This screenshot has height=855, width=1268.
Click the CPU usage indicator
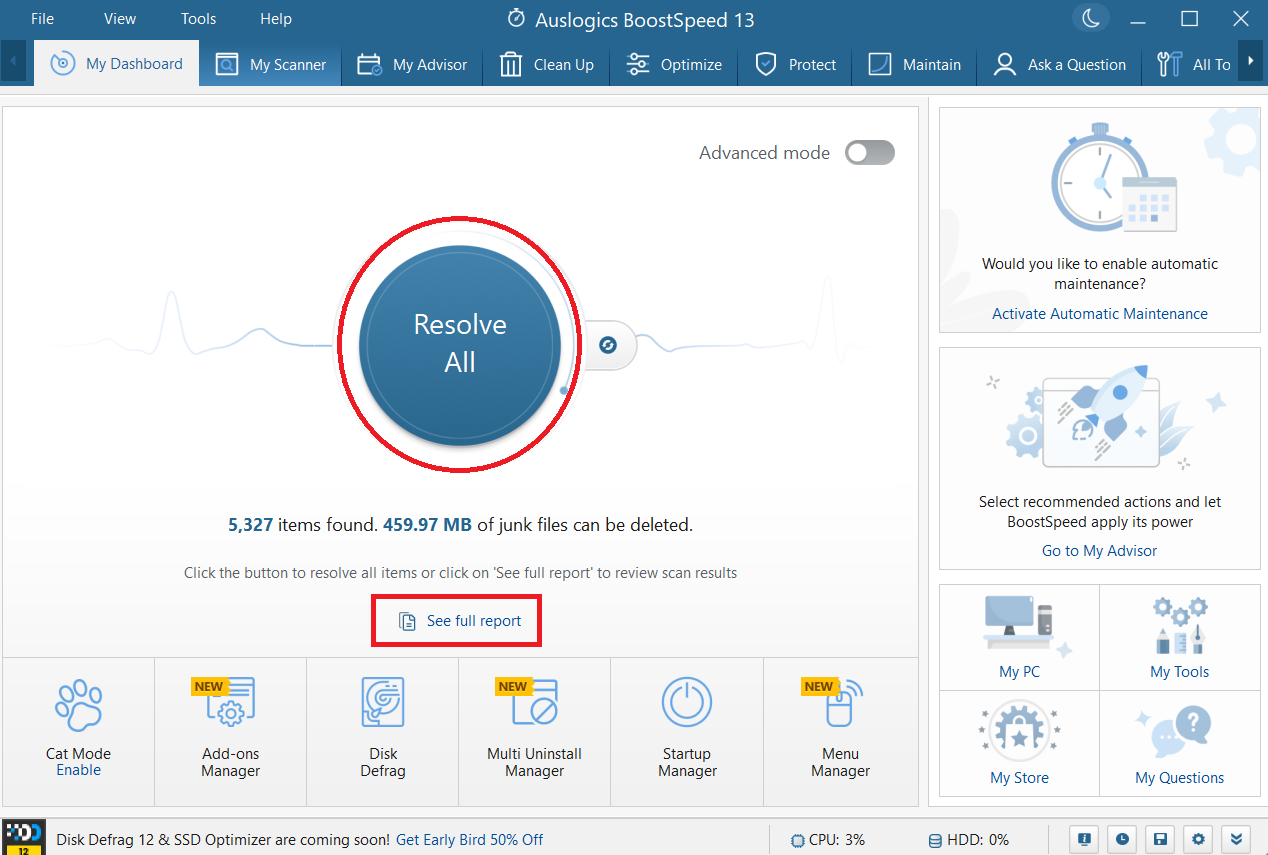click(828, 840)
